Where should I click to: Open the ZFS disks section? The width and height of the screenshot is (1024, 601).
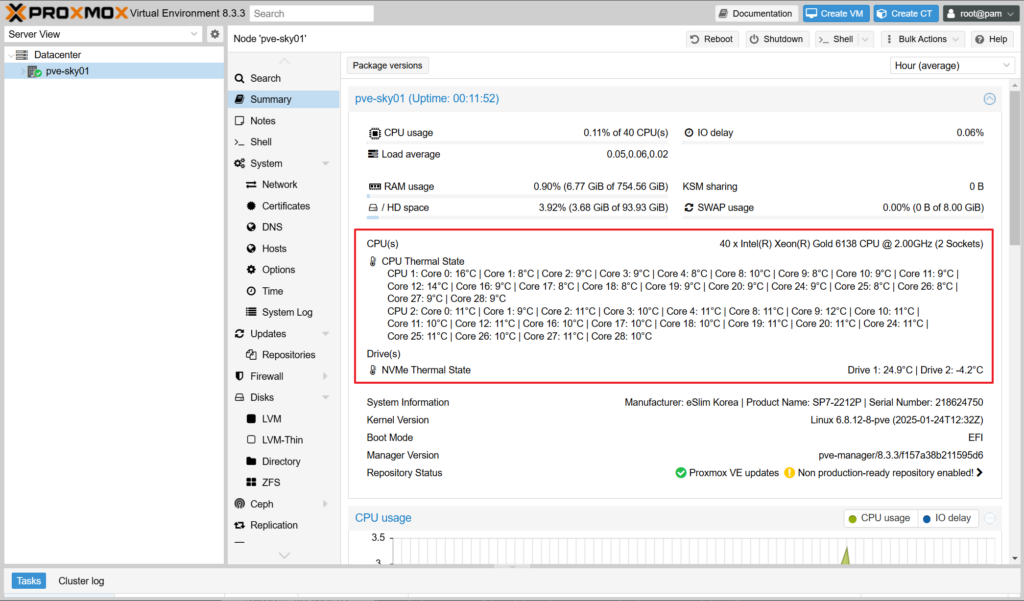tap(272, 482)
